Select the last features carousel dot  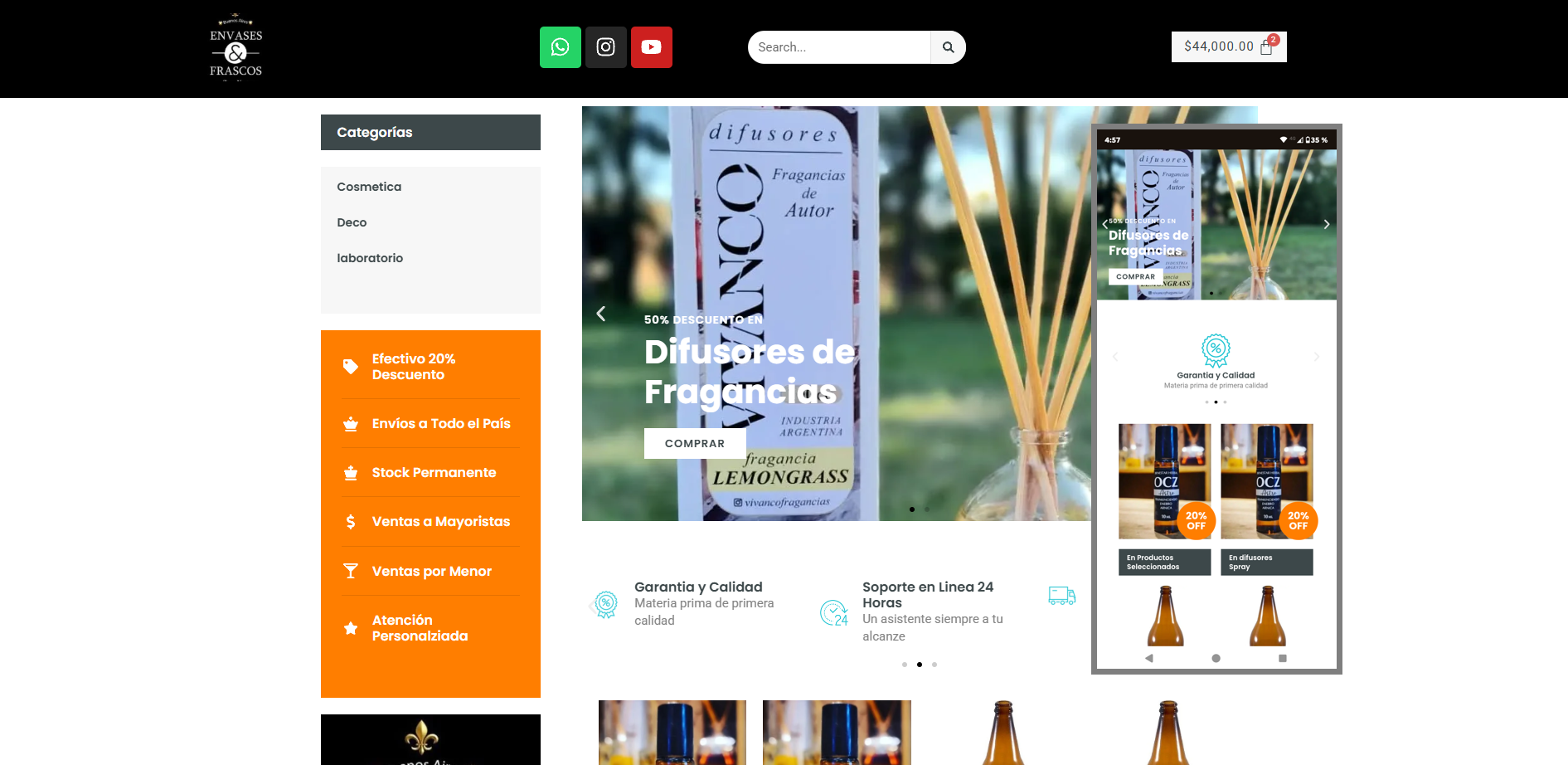click(x=934, y=665)
